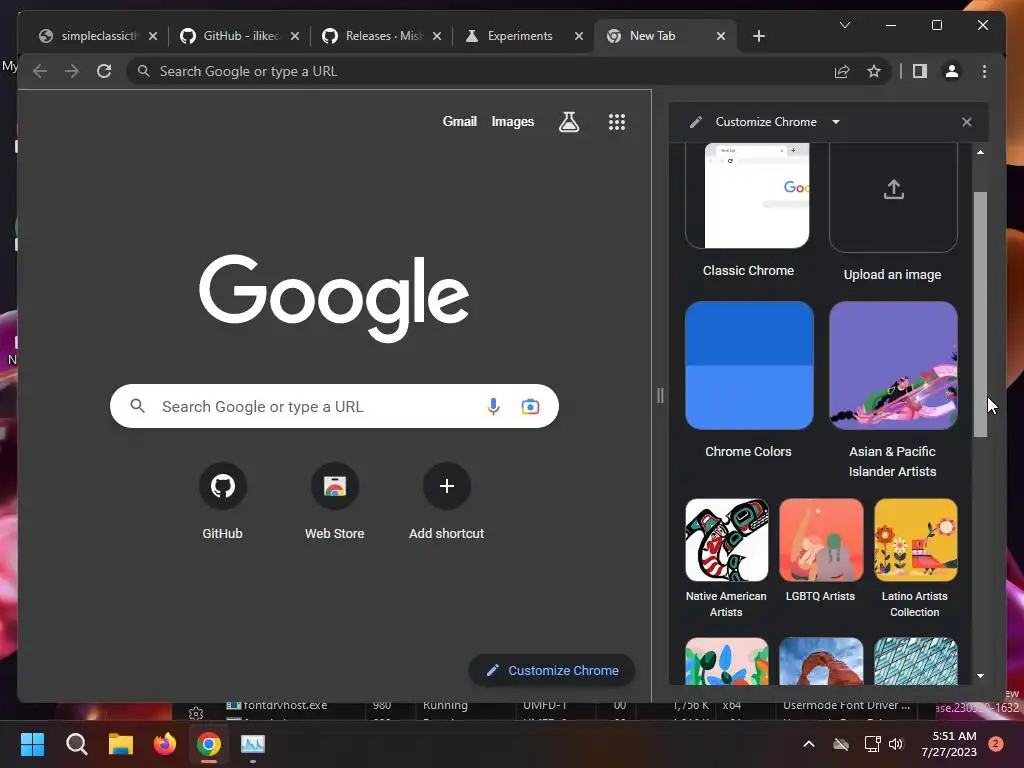Open LGBTQ Artists collection

point(821,551)
